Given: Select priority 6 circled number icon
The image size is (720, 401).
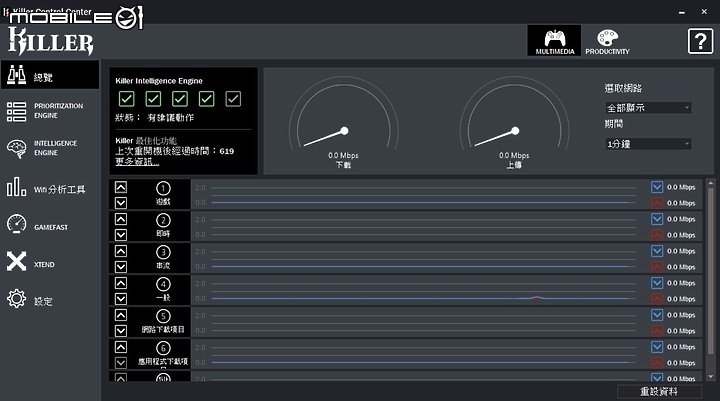Looking at the screenshot, I should [163, 348].
